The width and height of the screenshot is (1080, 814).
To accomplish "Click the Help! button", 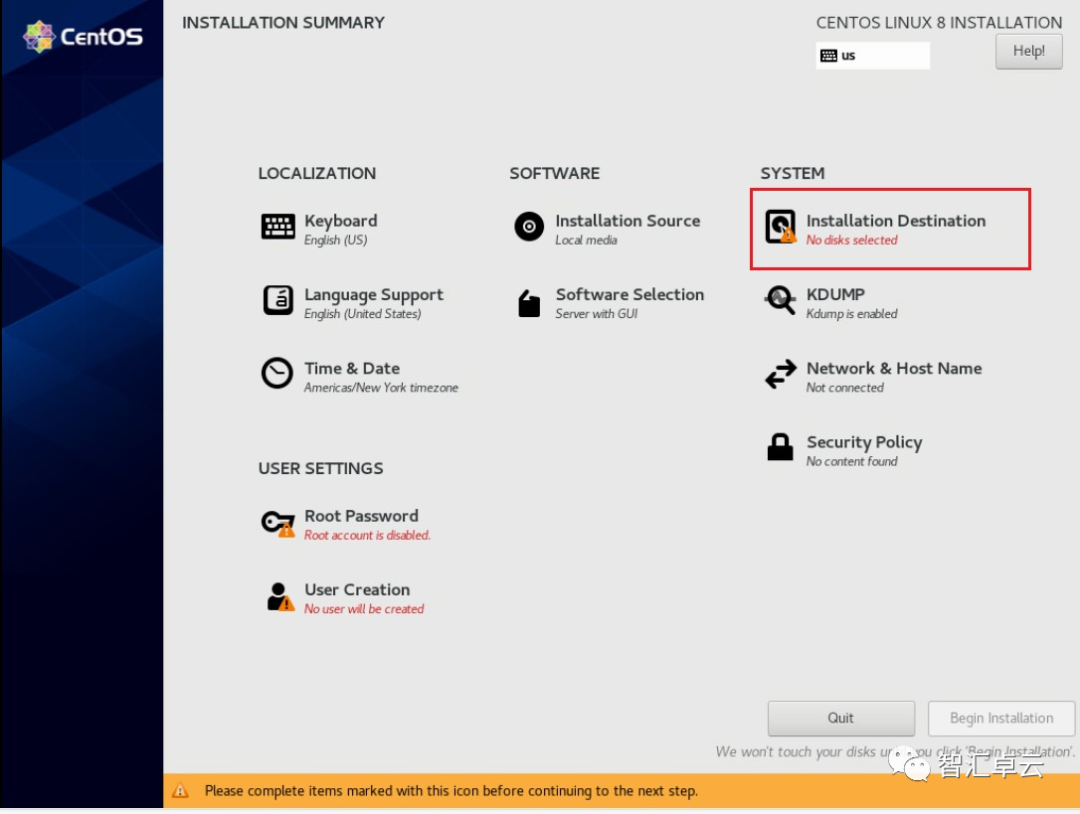I will (x=1028, y=51).
